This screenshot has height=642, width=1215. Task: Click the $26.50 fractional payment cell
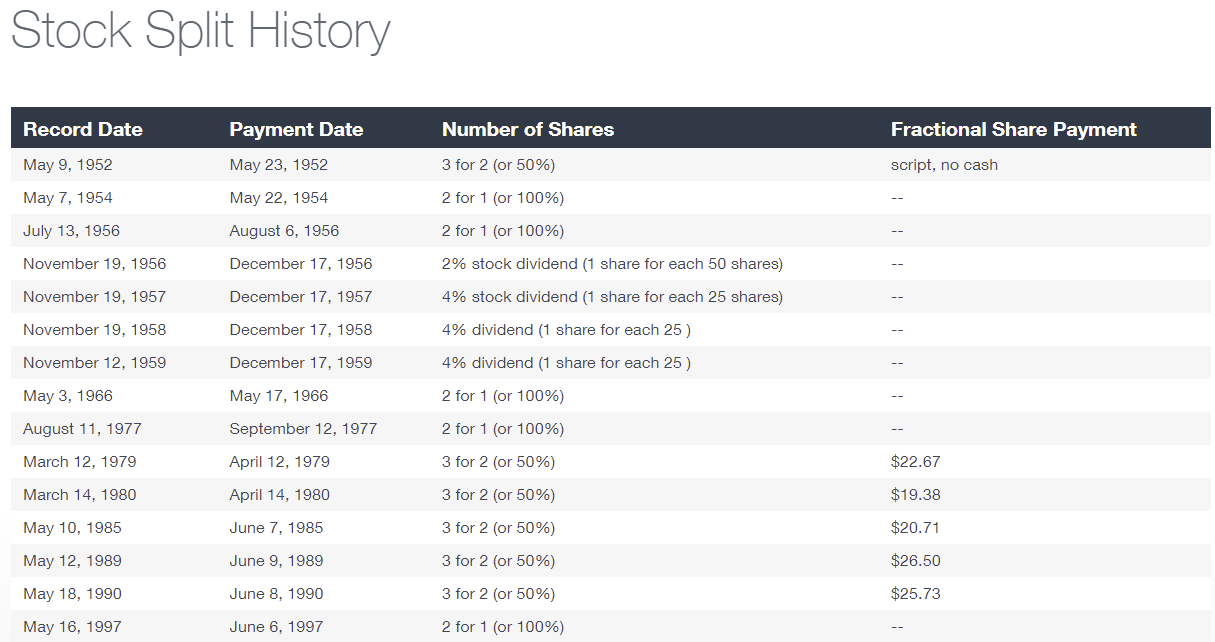pyautogui.click(x=916, y=561)
